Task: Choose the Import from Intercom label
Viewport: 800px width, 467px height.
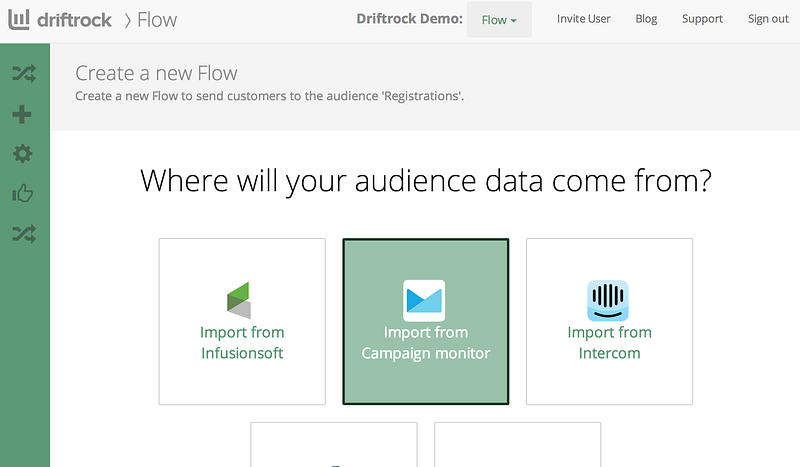Action: (609, 342)
